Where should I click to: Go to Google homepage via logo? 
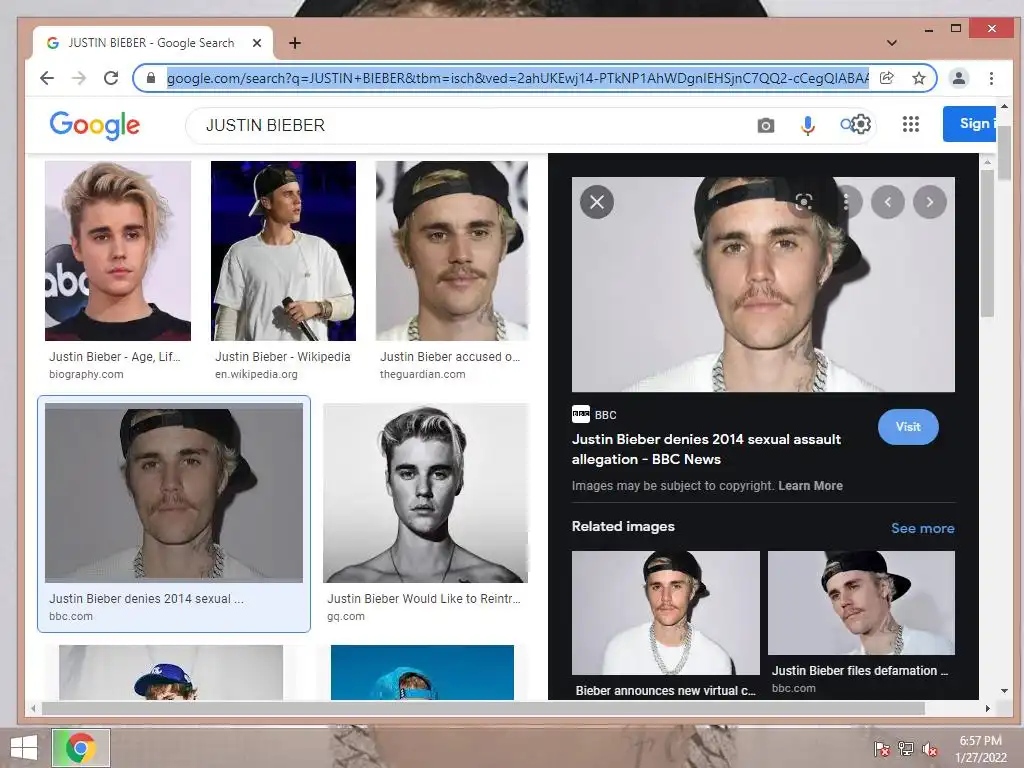[x=95, y=125]
